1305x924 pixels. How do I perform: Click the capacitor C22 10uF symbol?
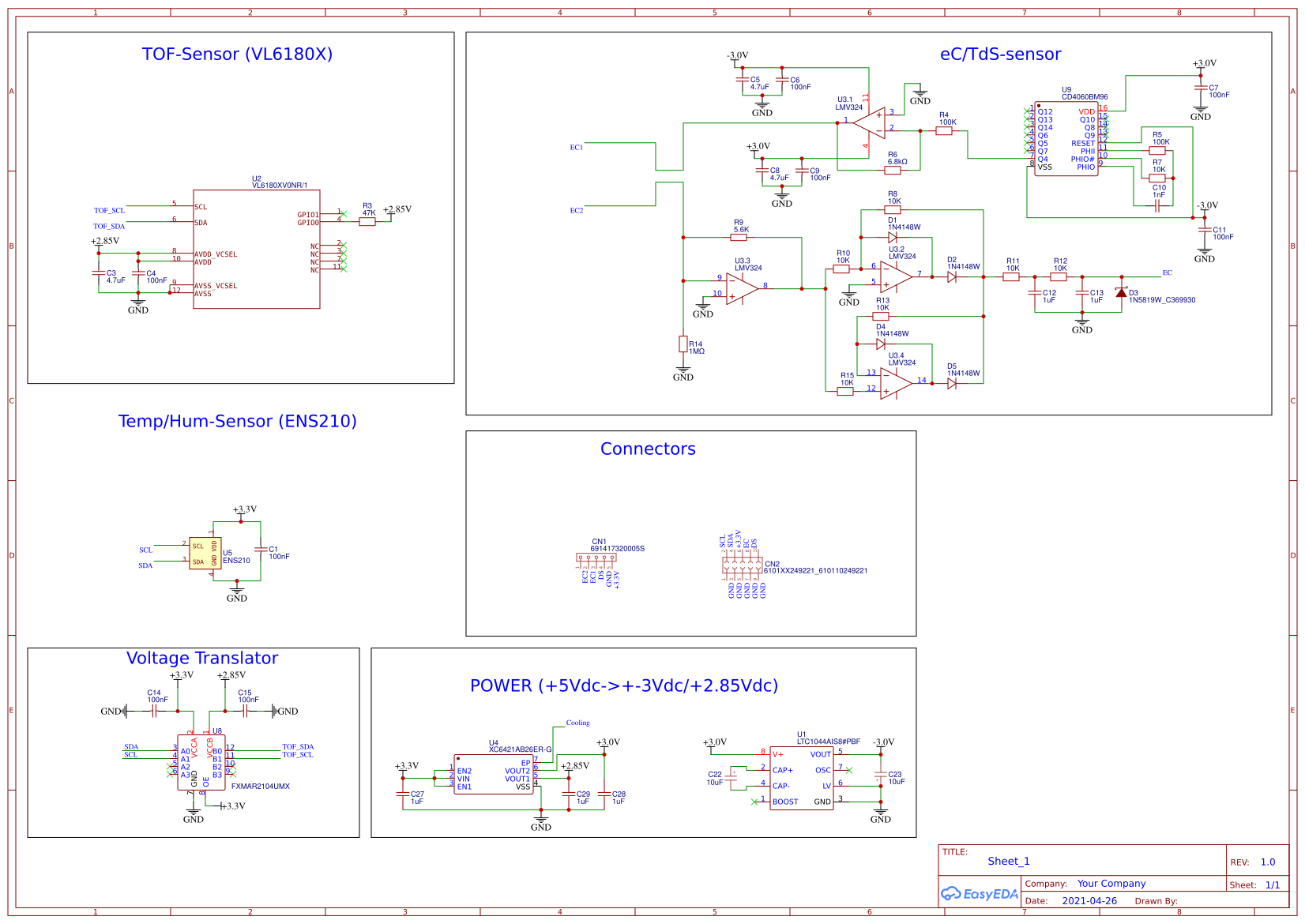(731, 778)
